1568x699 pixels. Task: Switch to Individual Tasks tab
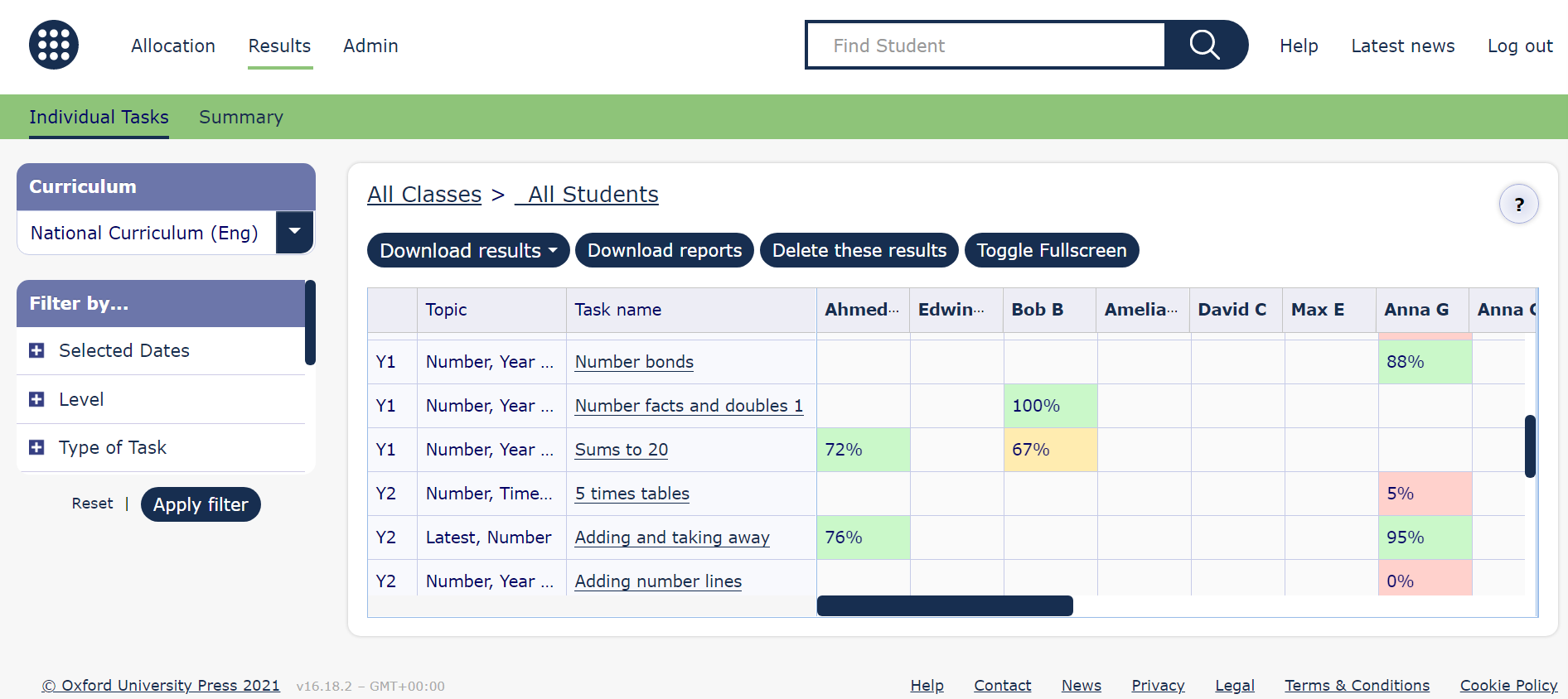tap(99, 117)
